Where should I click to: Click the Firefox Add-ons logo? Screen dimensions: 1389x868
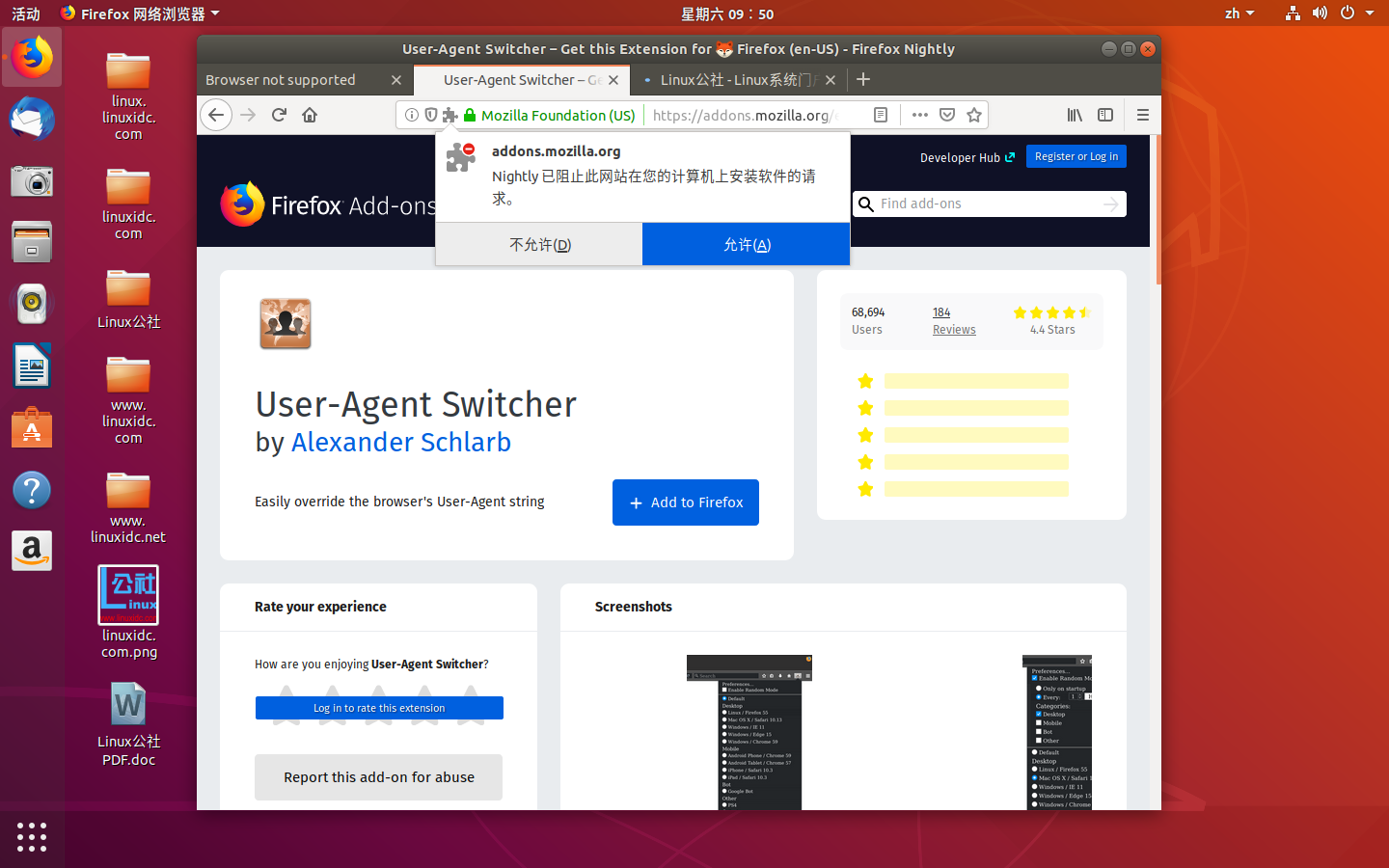[x=329, y=204]
